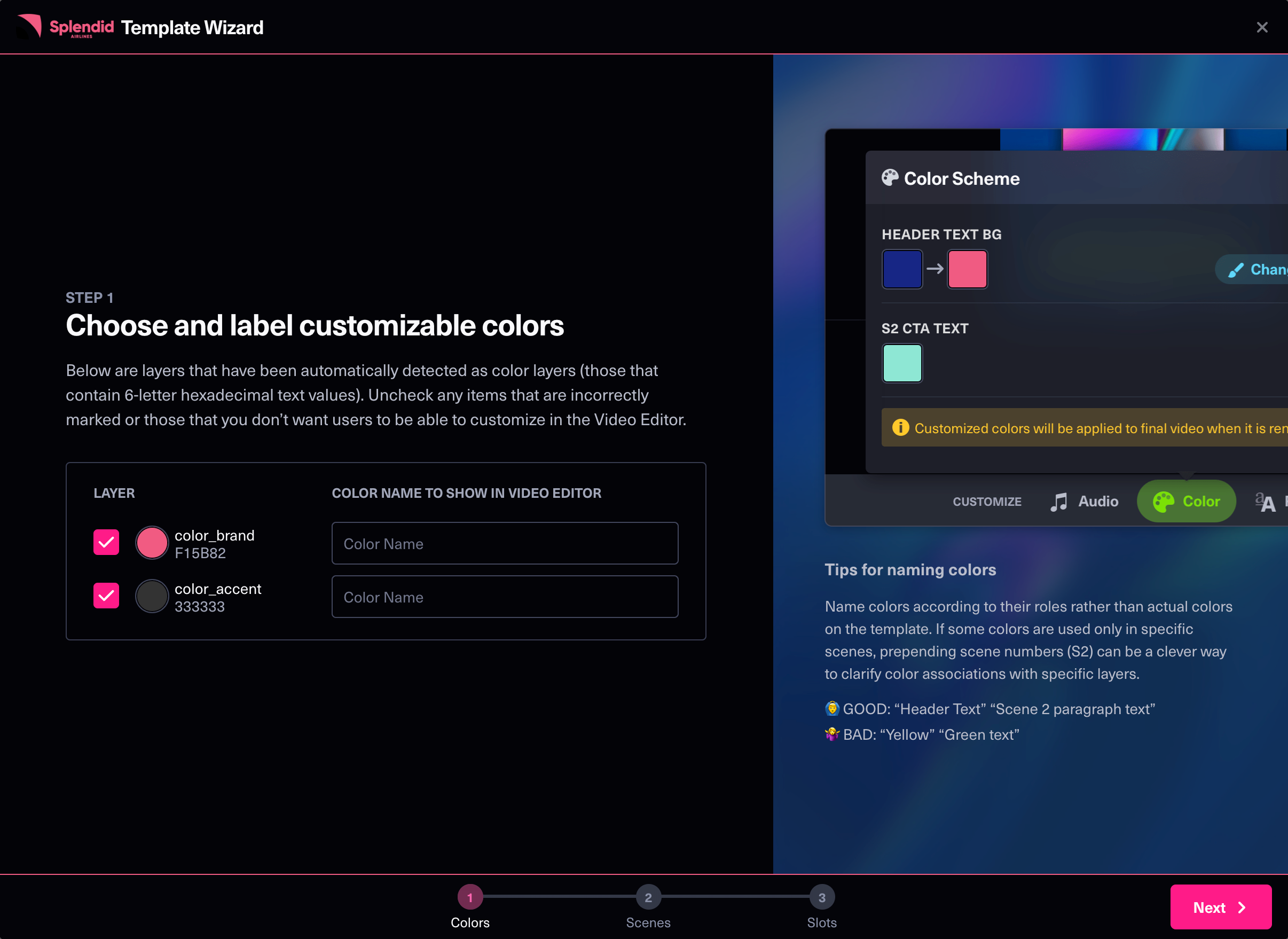Screen dimensions: 1288x939
Task: Click the font size aA icon
Action: pos(1265,502)
